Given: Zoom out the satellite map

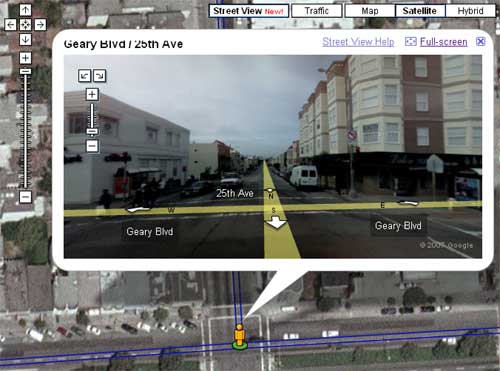Looking at the screenshot, I should coord(25,197).
